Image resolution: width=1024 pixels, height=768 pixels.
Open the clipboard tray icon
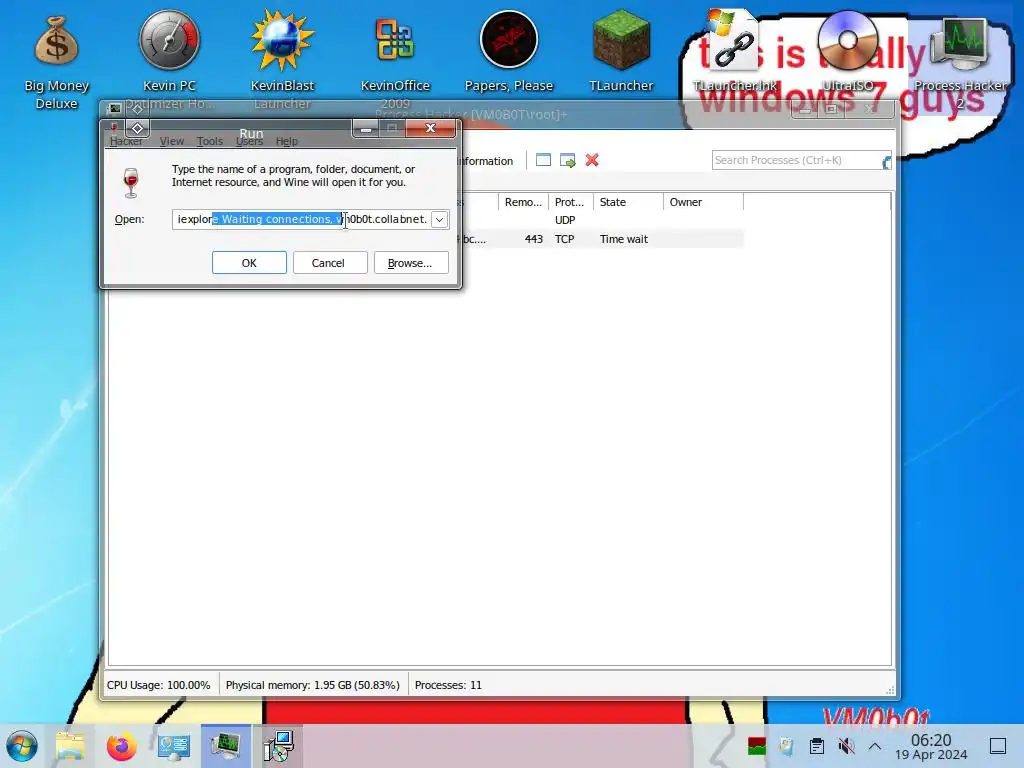pos(816,746)
